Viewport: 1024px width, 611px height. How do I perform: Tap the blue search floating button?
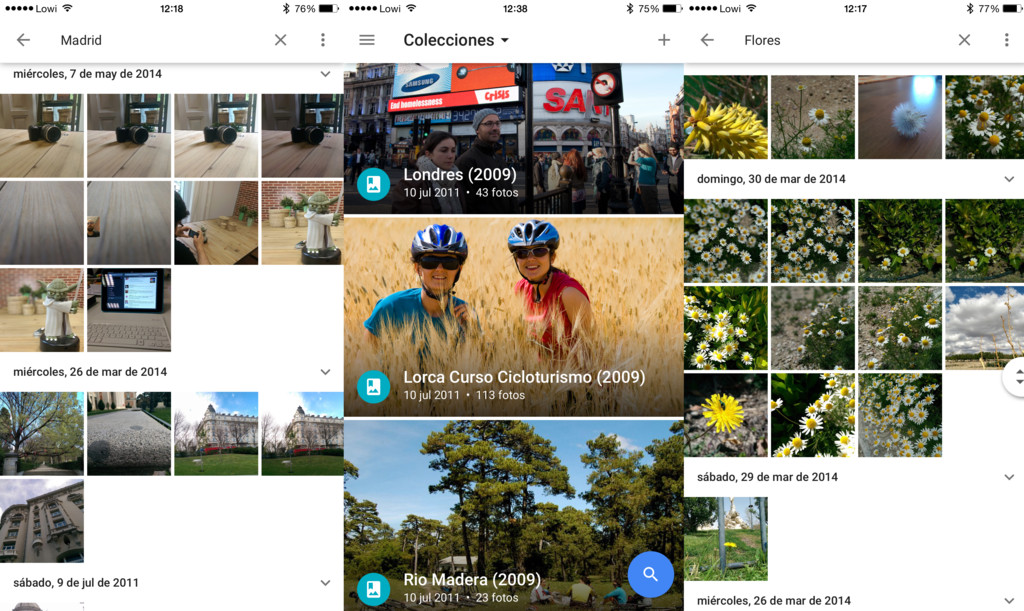click(x=650, y=574)
